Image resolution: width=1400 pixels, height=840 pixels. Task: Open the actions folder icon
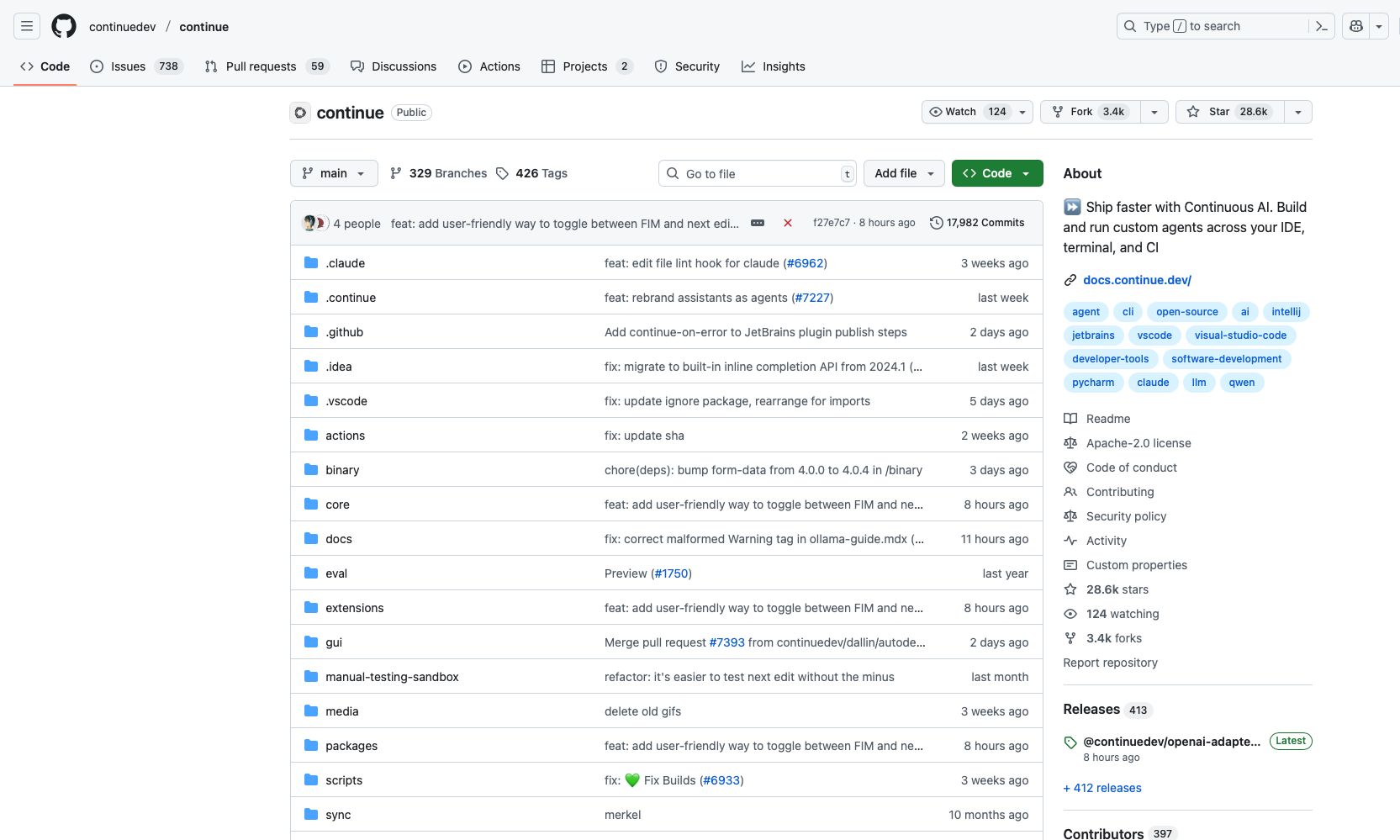[311, 435]
